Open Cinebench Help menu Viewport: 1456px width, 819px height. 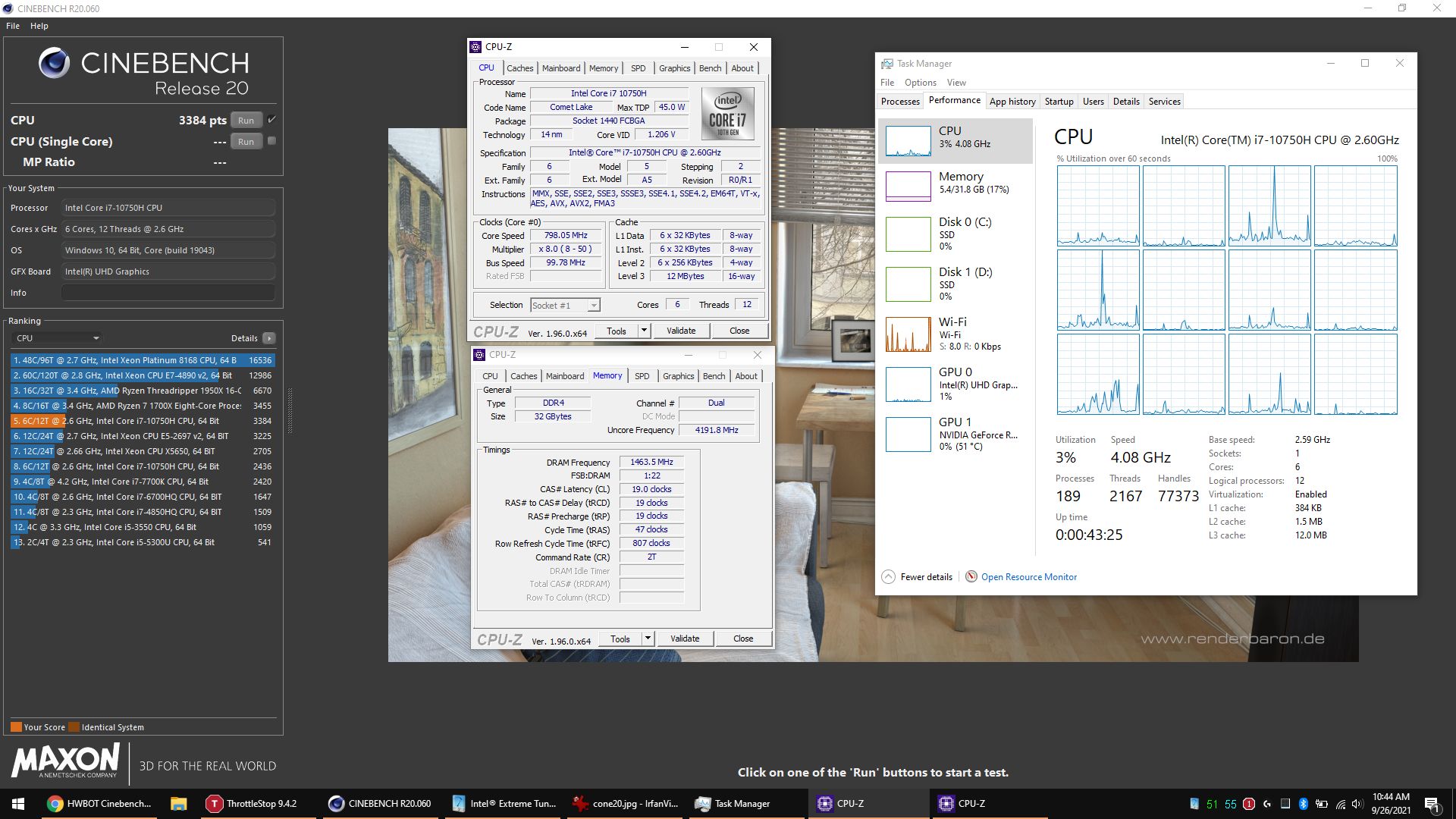pos(39,26)
